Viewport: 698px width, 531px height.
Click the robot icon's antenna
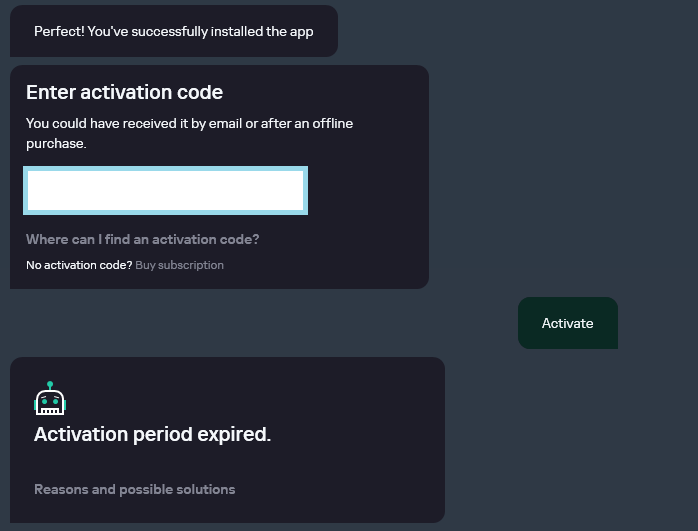click(x=50, y=385)
